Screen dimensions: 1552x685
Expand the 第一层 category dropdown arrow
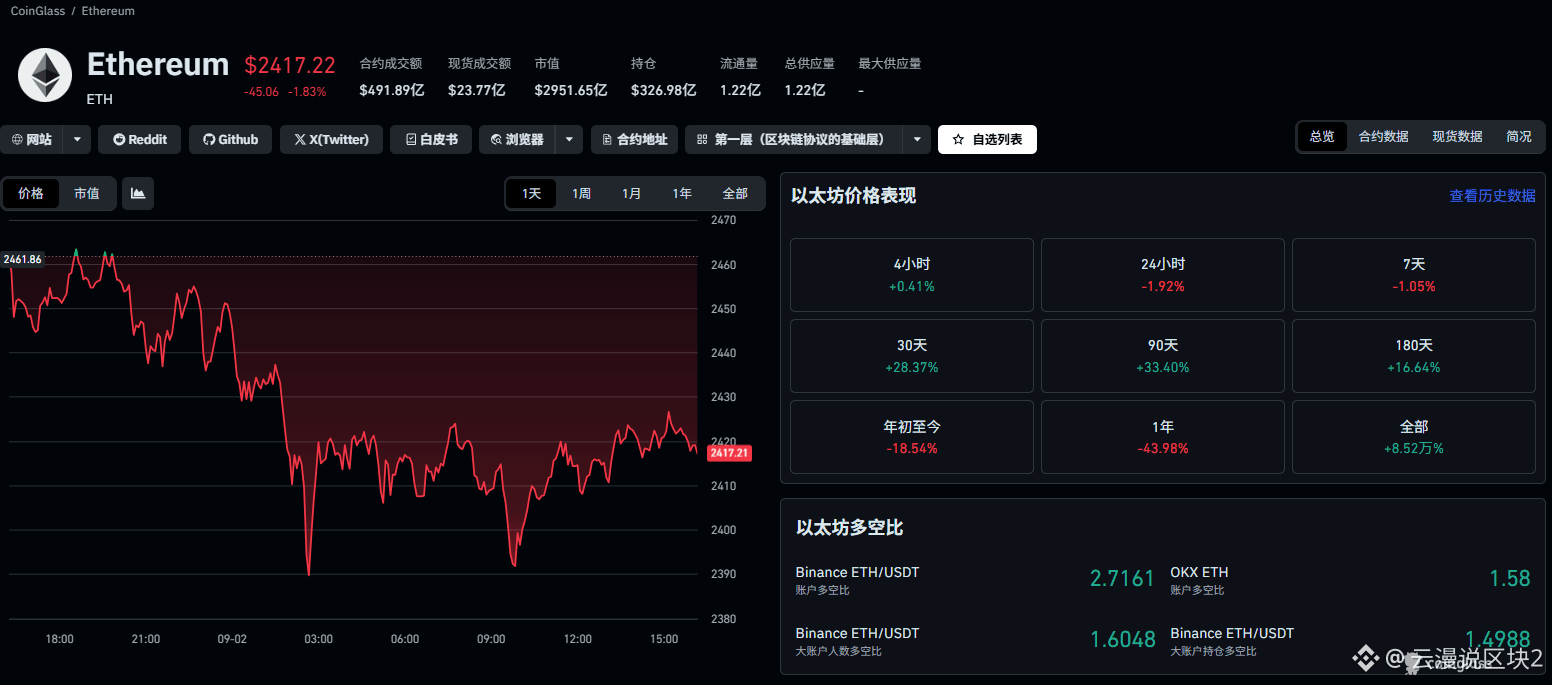tap(917, 139)
